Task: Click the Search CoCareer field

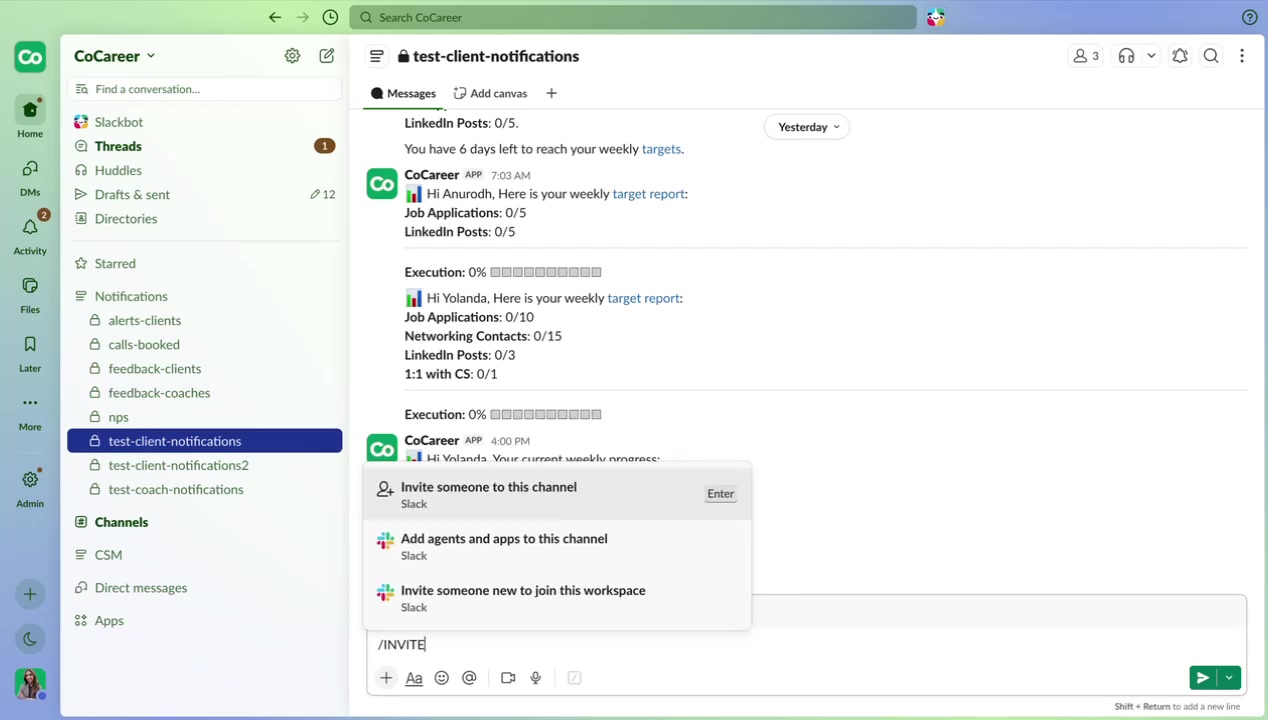Action: point(633,17)
